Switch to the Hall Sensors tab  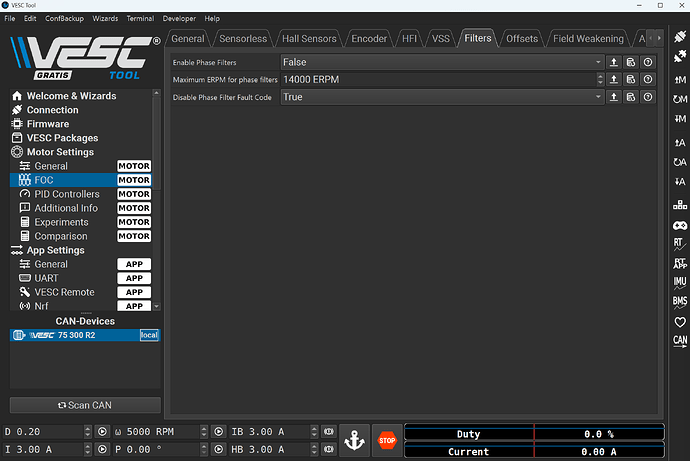[x=310, y=39]
